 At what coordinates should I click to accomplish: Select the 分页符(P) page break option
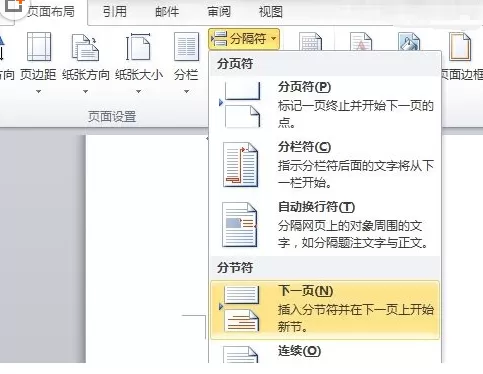tap(325, 105)
